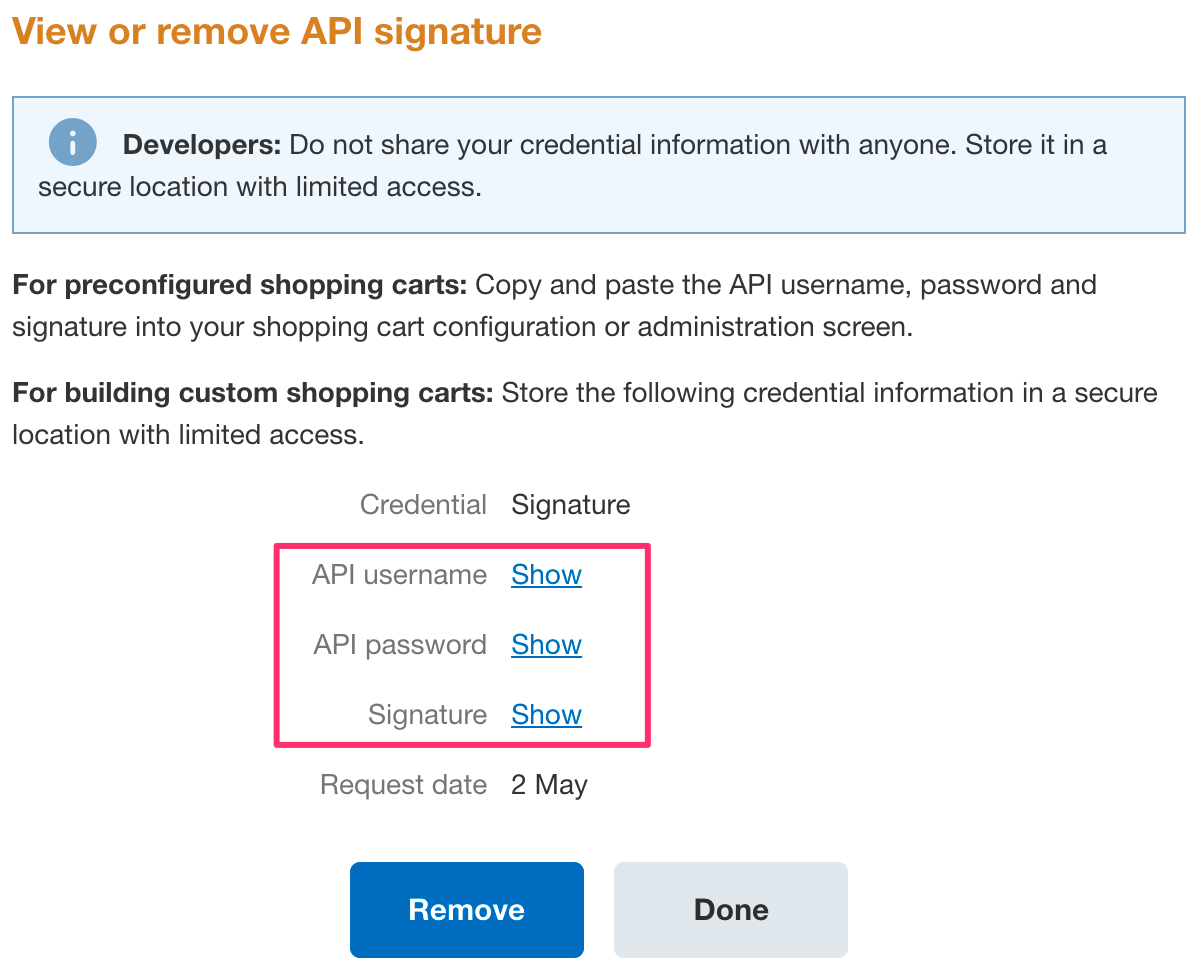Click the Request date label
The width and height of the screenshot is (1194, 976).
point(403,785)
